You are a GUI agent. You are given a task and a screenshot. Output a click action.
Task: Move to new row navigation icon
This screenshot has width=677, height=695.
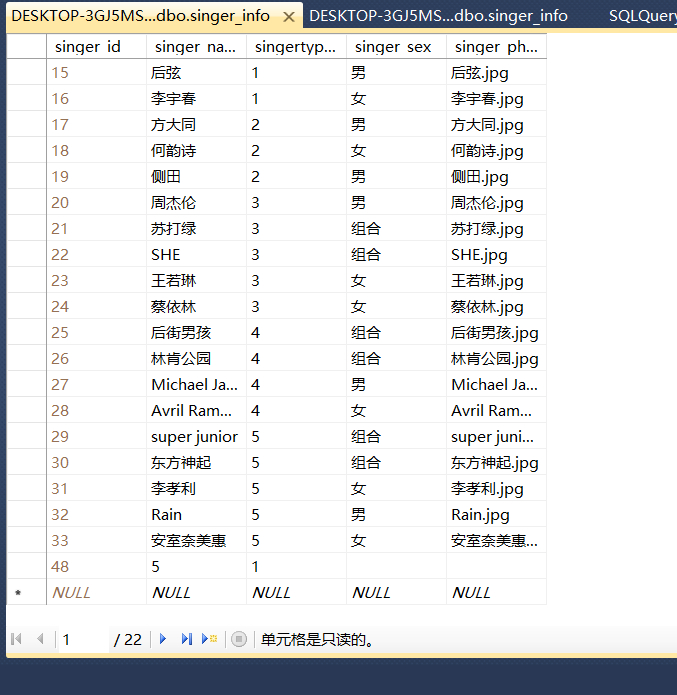click(x=209, y=639)
